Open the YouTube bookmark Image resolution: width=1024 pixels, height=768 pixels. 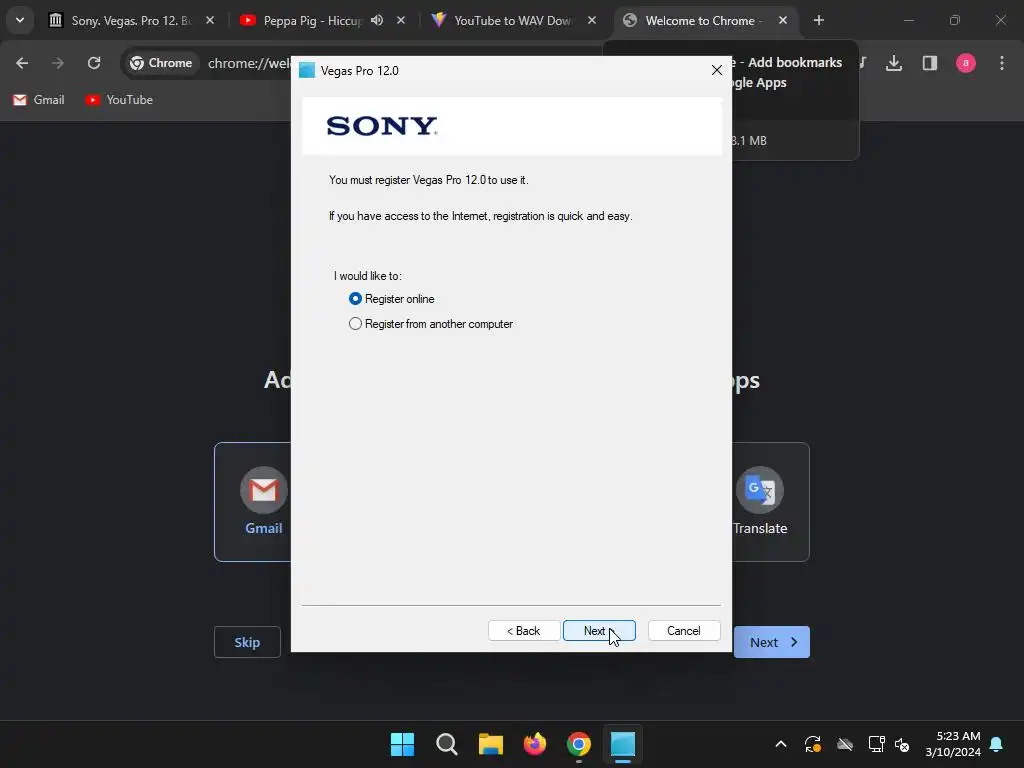click(x=120, y=100)
